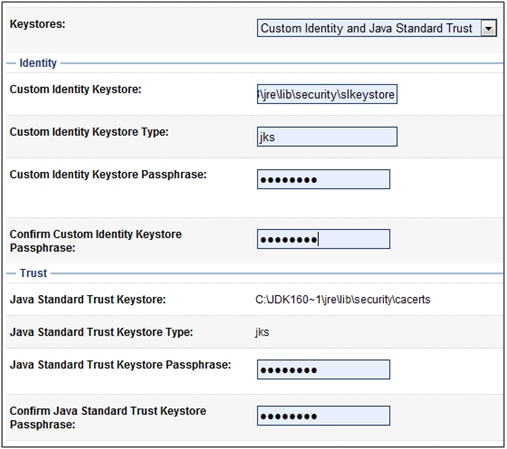Focus the Java Standard Trust Keystore Passphrase field
507x449 pixels.
point(323,369)
